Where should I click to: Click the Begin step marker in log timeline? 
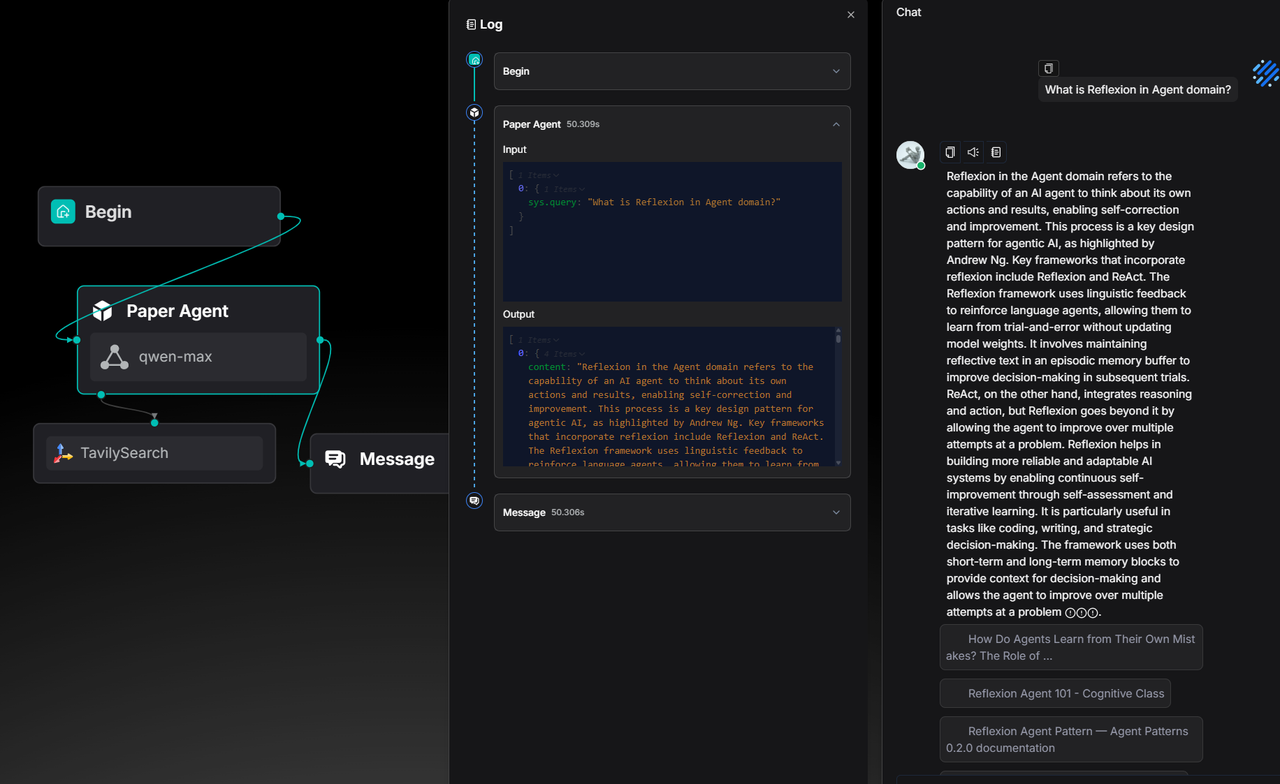[475, 60]
